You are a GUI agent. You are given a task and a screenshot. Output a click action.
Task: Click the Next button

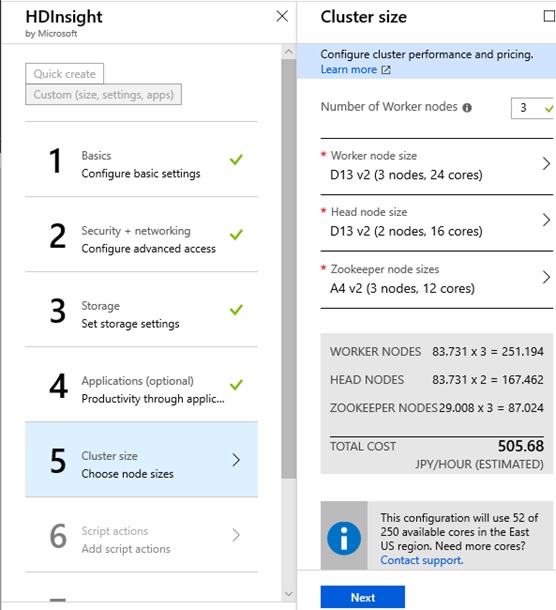click(x=363, y=597)
